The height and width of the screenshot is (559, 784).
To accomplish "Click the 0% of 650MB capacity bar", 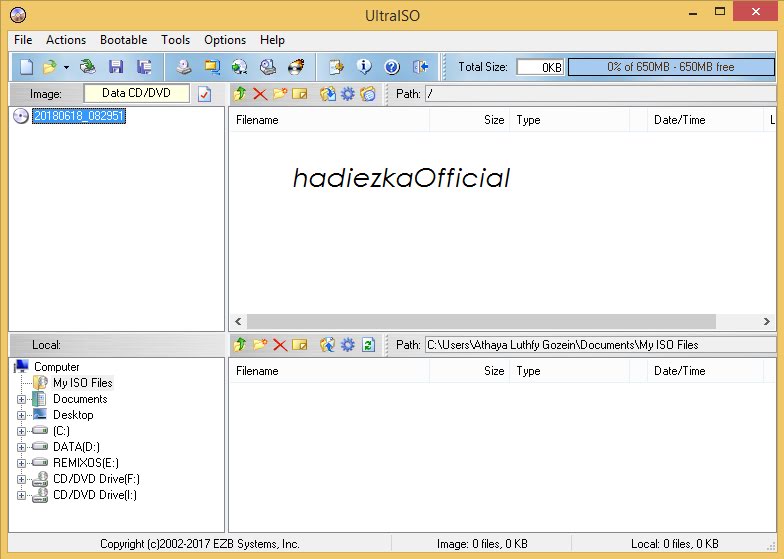I will tap(671, 67).
